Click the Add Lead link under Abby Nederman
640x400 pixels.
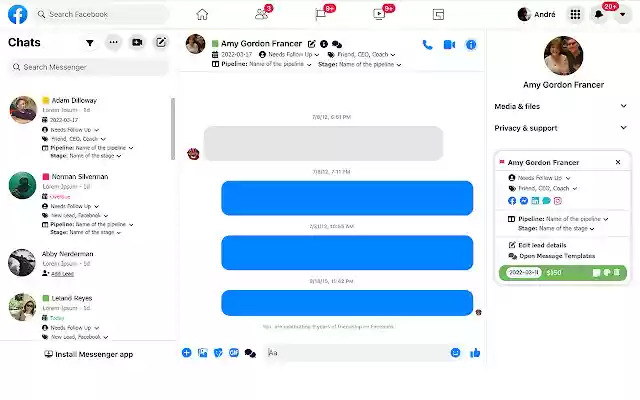(62, 273)
